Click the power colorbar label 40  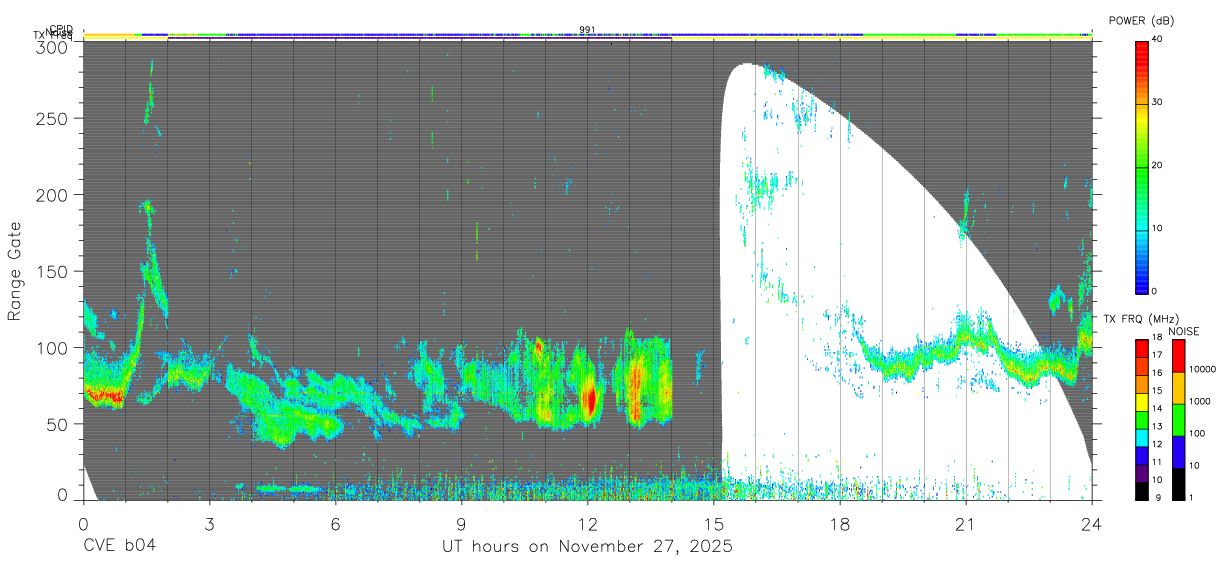click(1158, 38)
